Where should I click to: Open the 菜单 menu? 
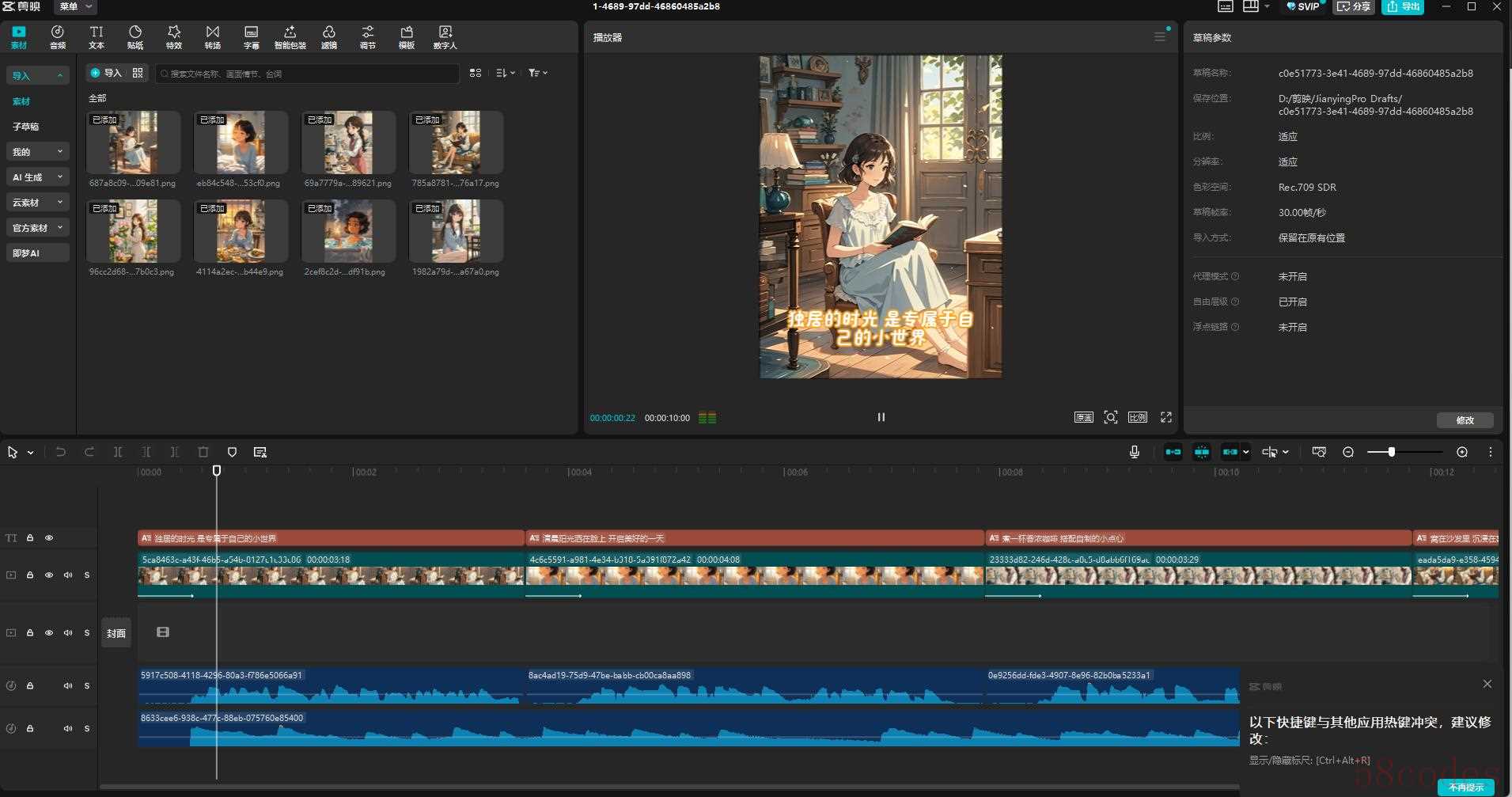[75, 6]
